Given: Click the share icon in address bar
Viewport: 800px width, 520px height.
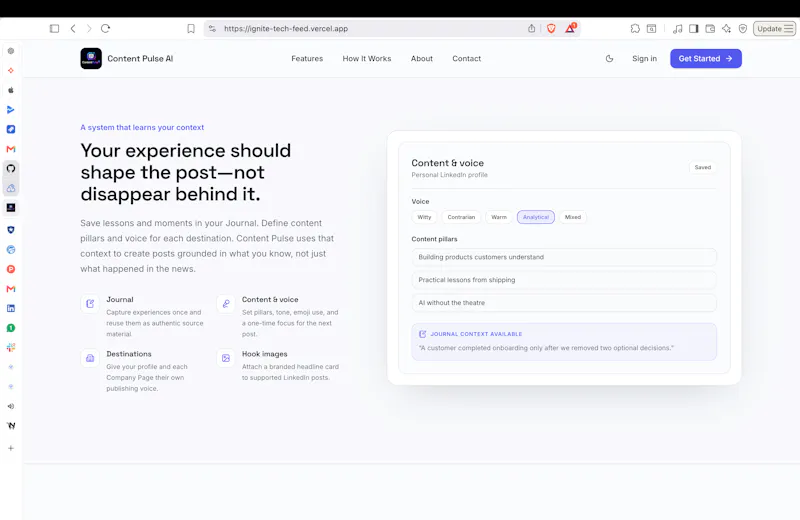Looking at the screenshot, I should pyautogui.click(x=532, y=29).
